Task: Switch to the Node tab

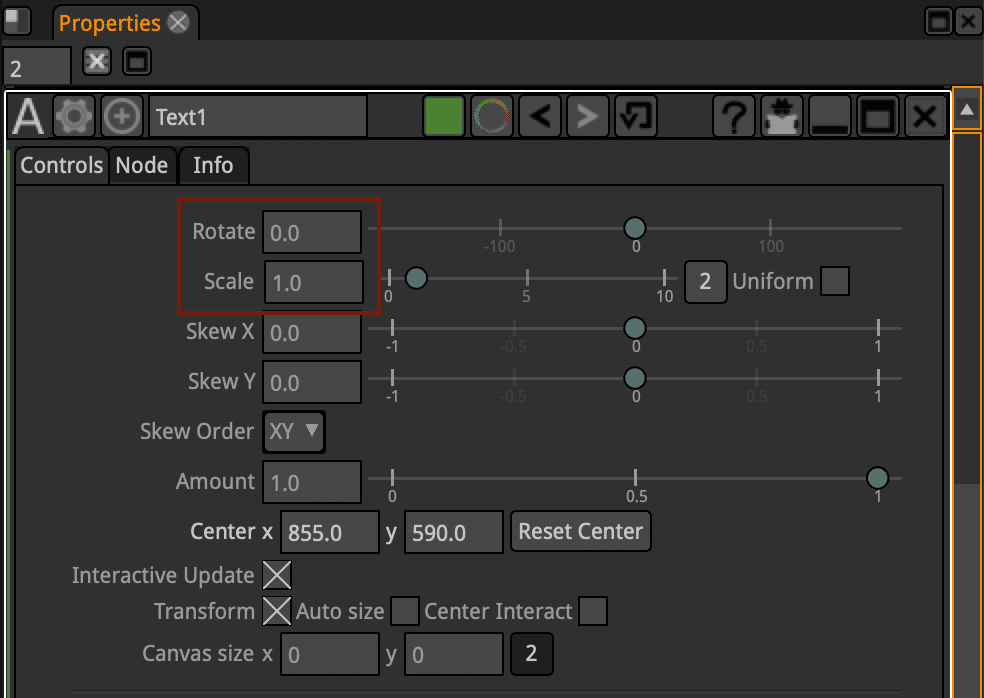Action: pos(142,165)
